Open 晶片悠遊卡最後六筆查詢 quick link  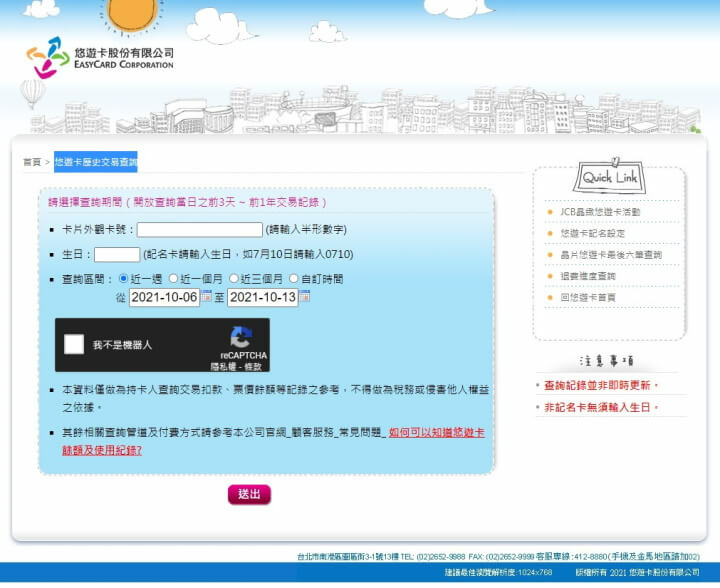(611, 255)
